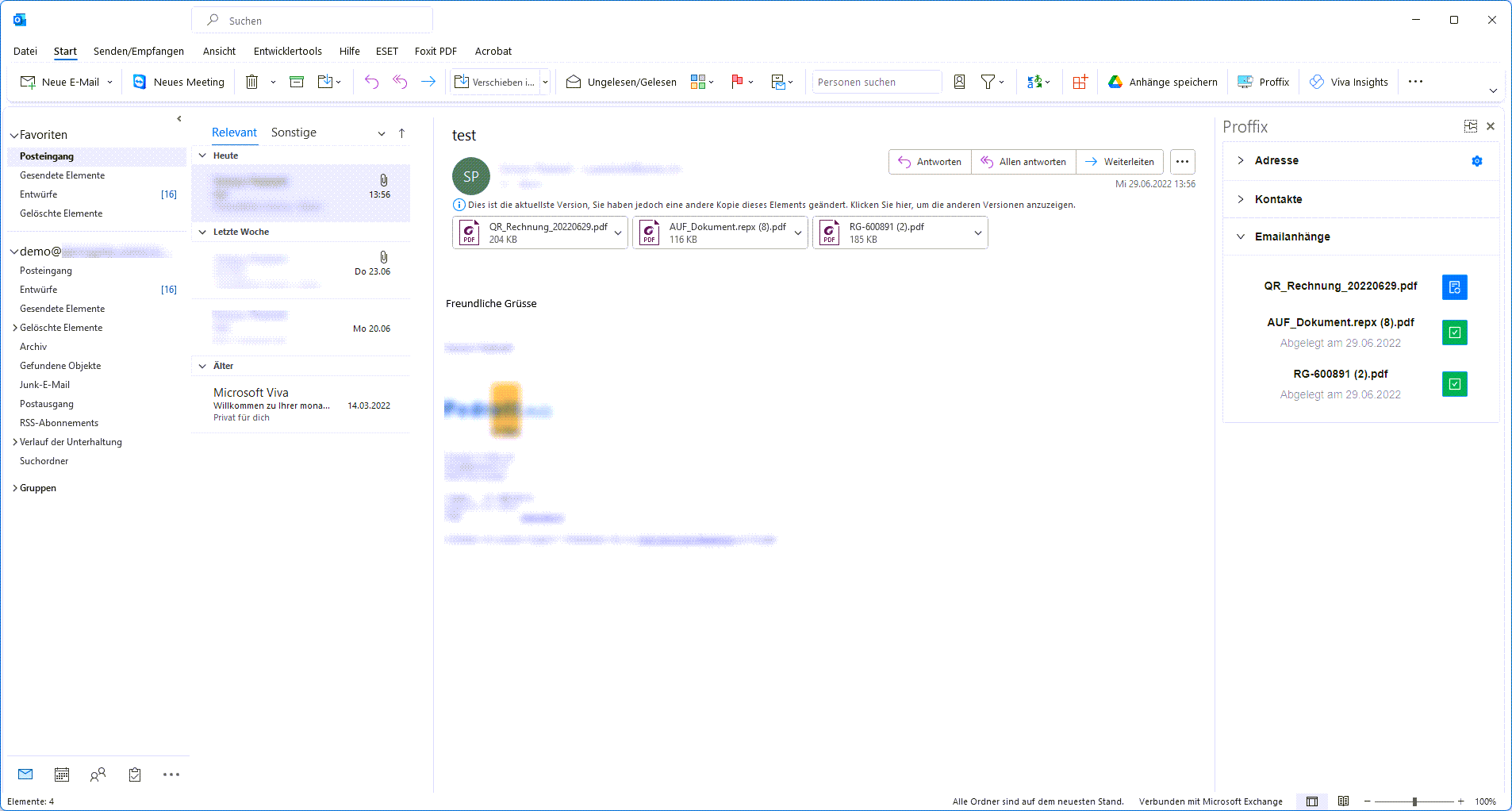Click the Anhänge speichern button
Screen dimensions: 1512x811
tap(1163, 82)
